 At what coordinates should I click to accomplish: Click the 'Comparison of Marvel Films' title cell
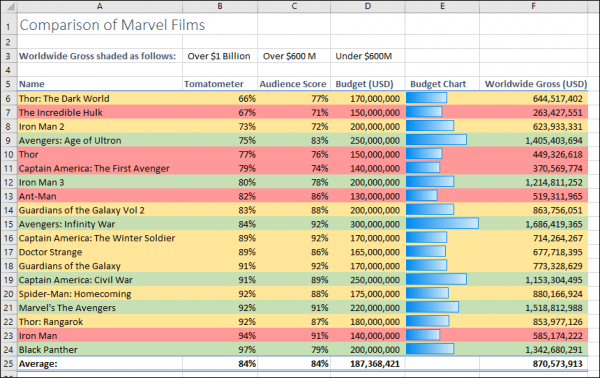tap(99, 24)
